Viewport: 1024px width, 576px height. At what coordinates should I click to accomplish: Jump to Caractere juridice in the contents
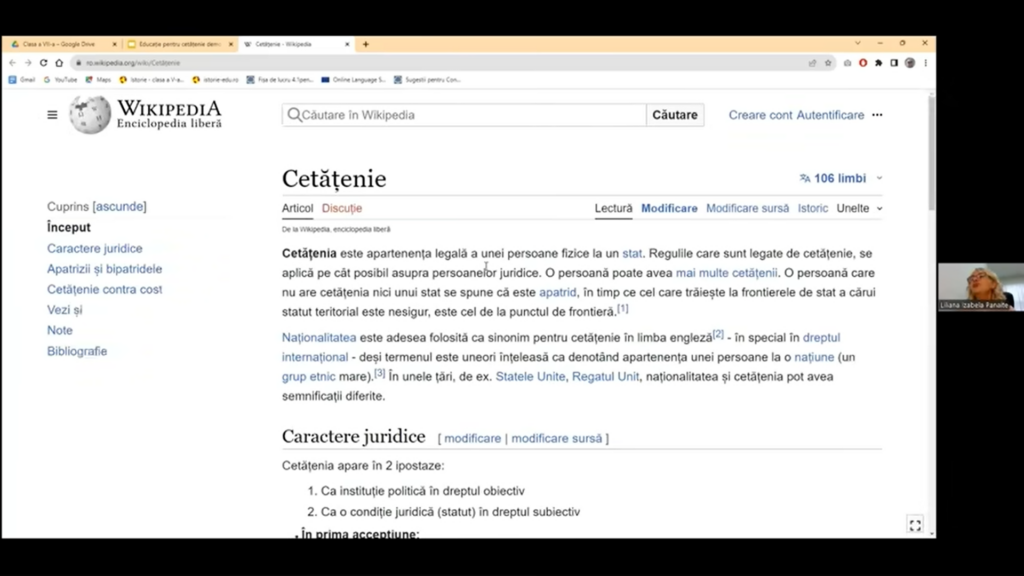(94, 249)
